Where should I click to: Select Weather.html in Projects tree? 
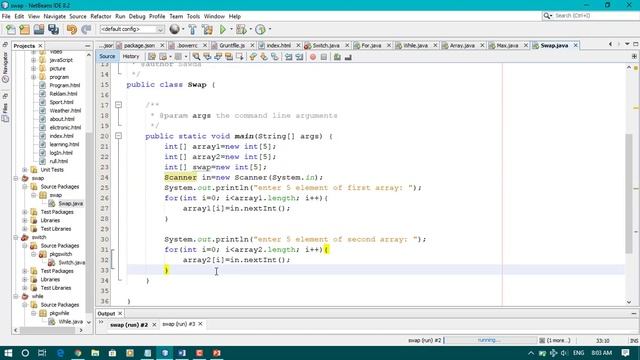[65, 111]
